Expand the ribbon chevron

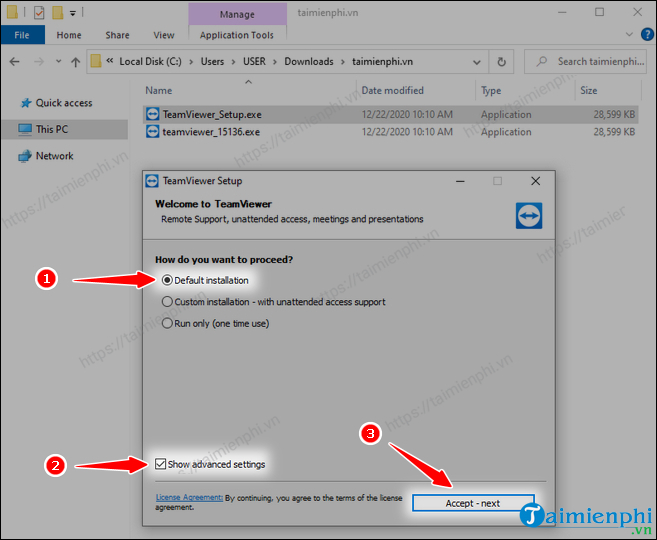pos(629,34)
